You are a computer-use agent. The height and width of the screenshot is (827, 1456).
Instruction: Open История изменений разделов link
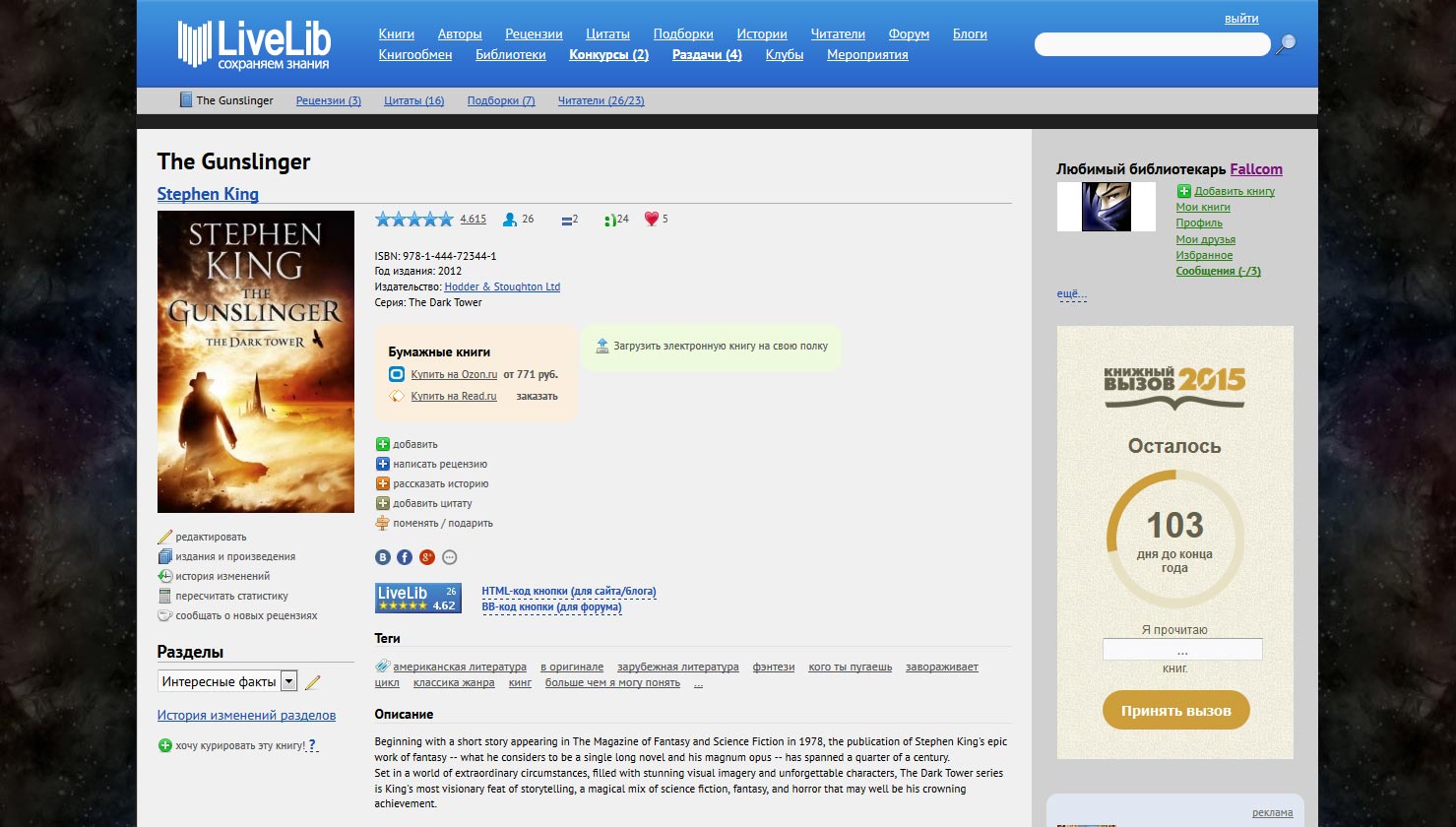(246, 716)
